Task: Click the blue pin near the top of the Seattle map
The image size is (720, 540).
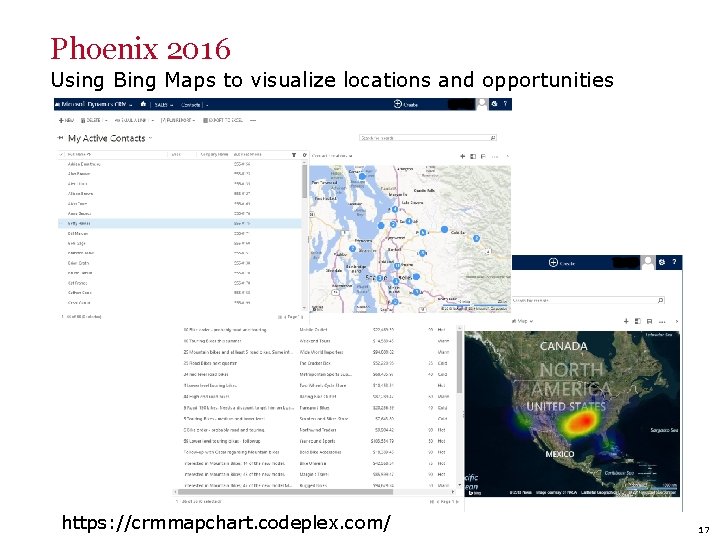Action: pos(362,176)
